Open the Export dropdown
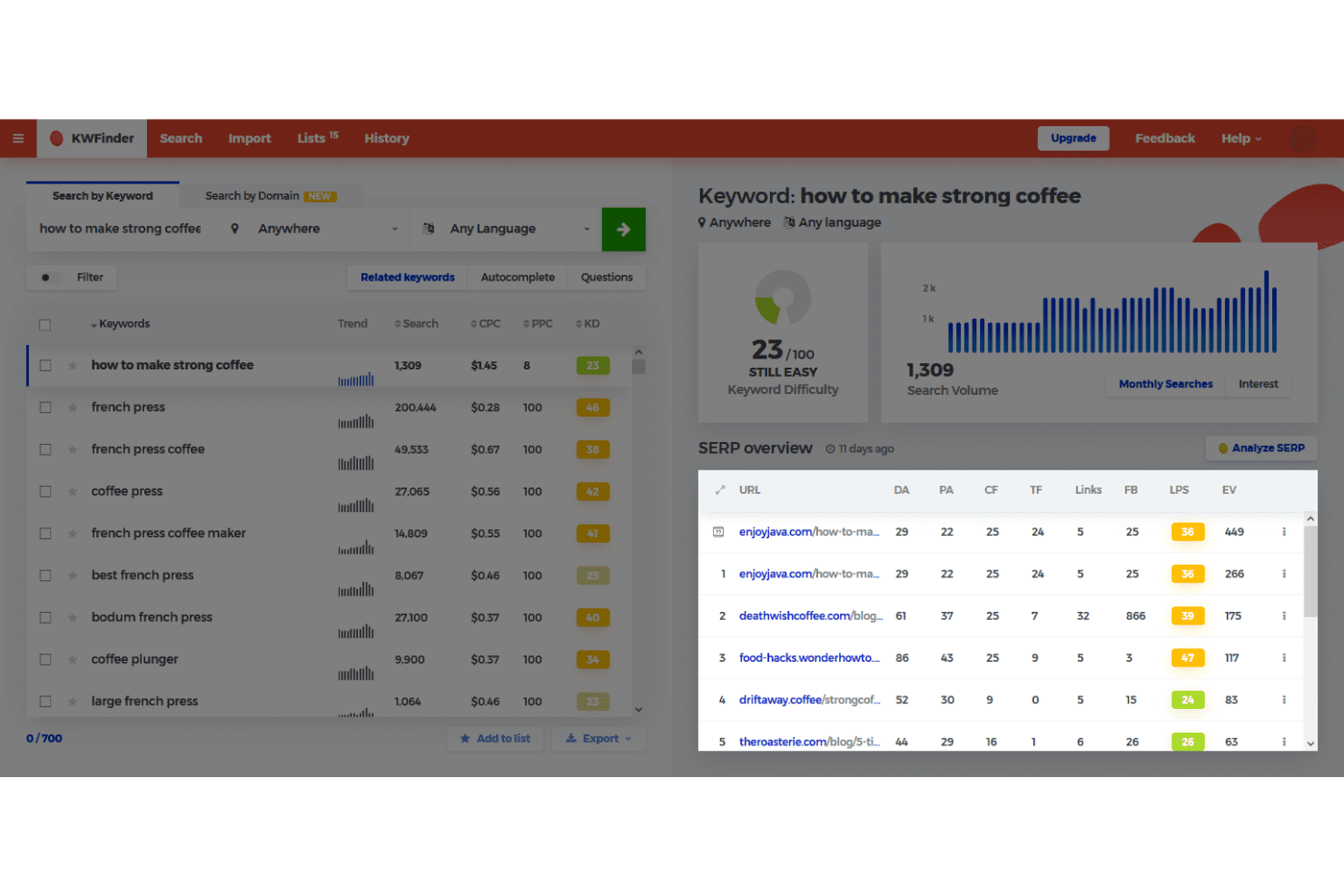 click(x=598, y=739)
